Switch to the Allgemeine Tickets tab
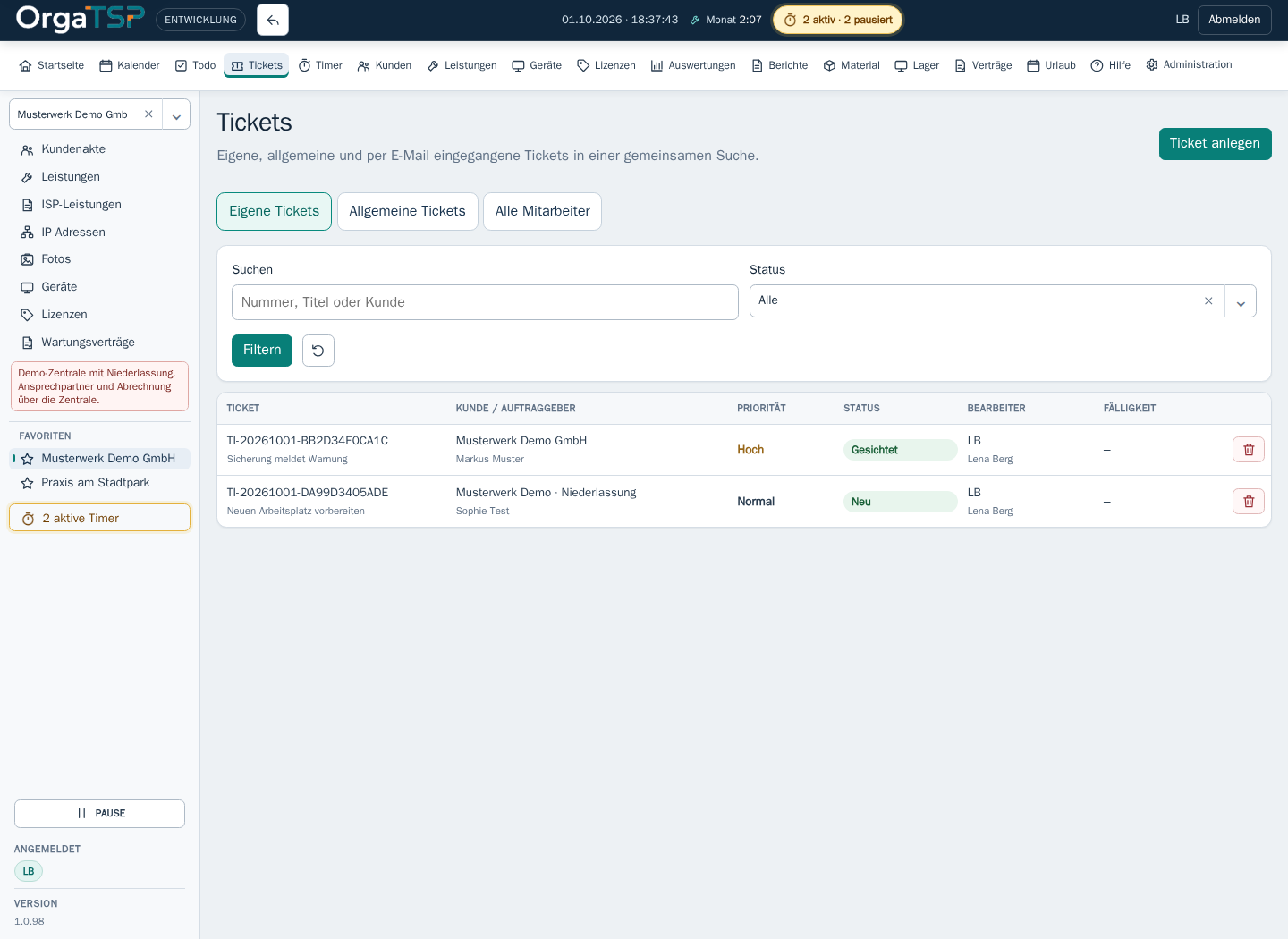 (407, 211)
